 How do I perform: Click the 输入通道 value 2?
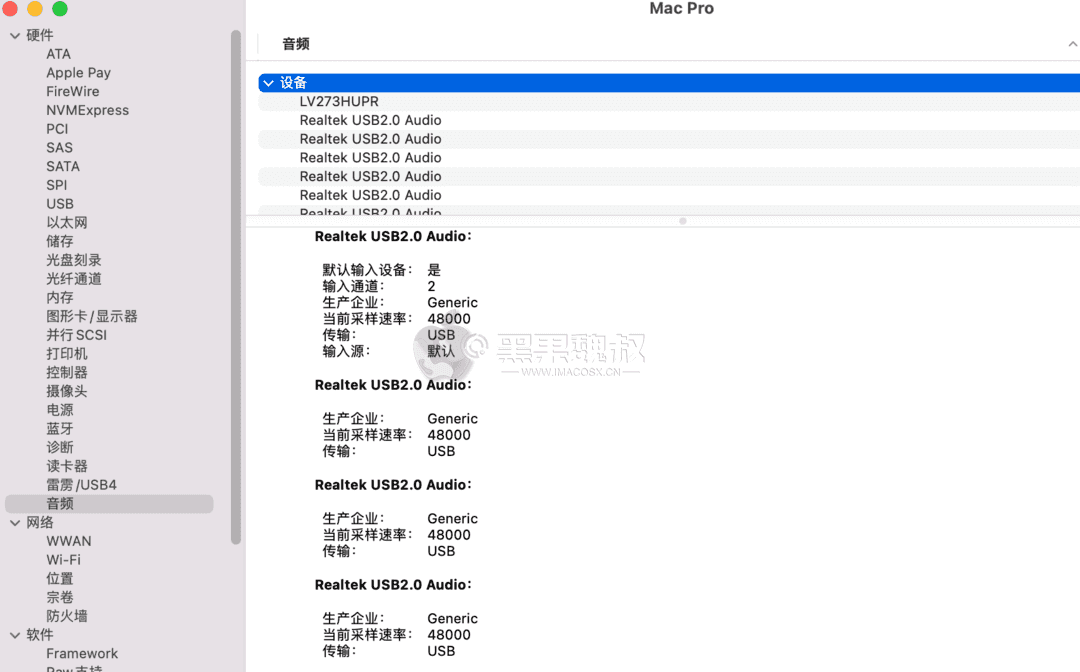(431, 286)
